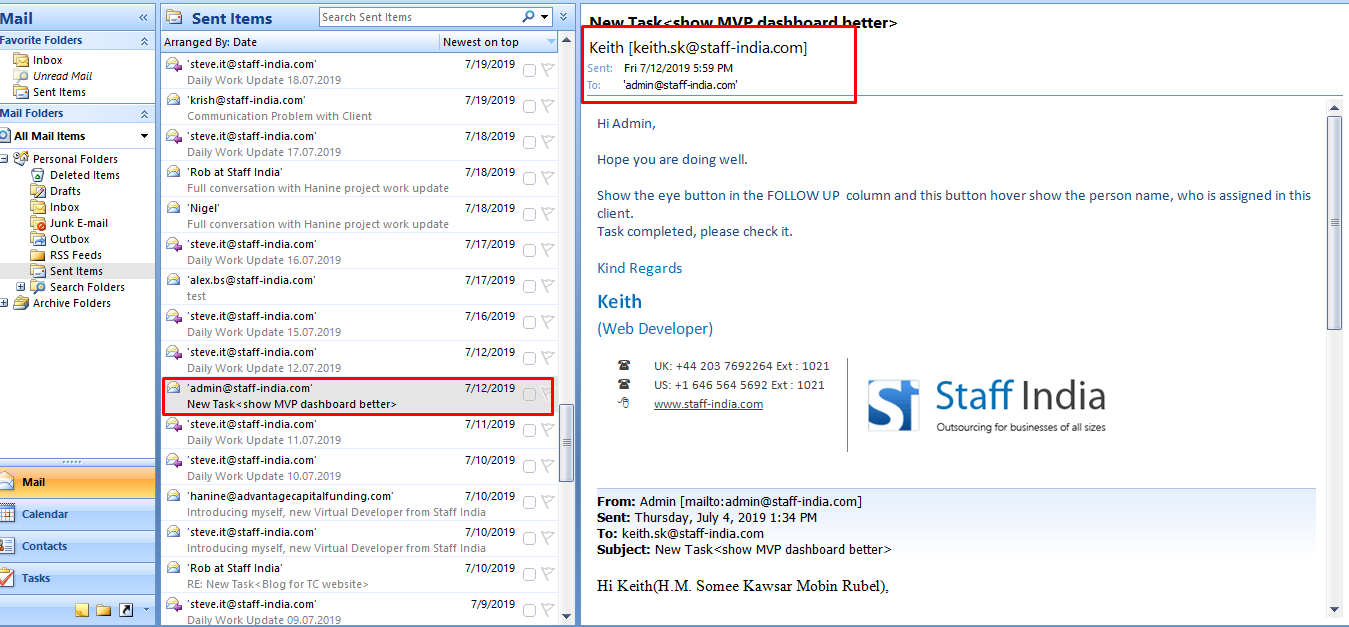The width and height of the screenshot is (1349, 627).
Task: Click the reading pane vertical scrollbar thumb
Action: point(1334,222)
